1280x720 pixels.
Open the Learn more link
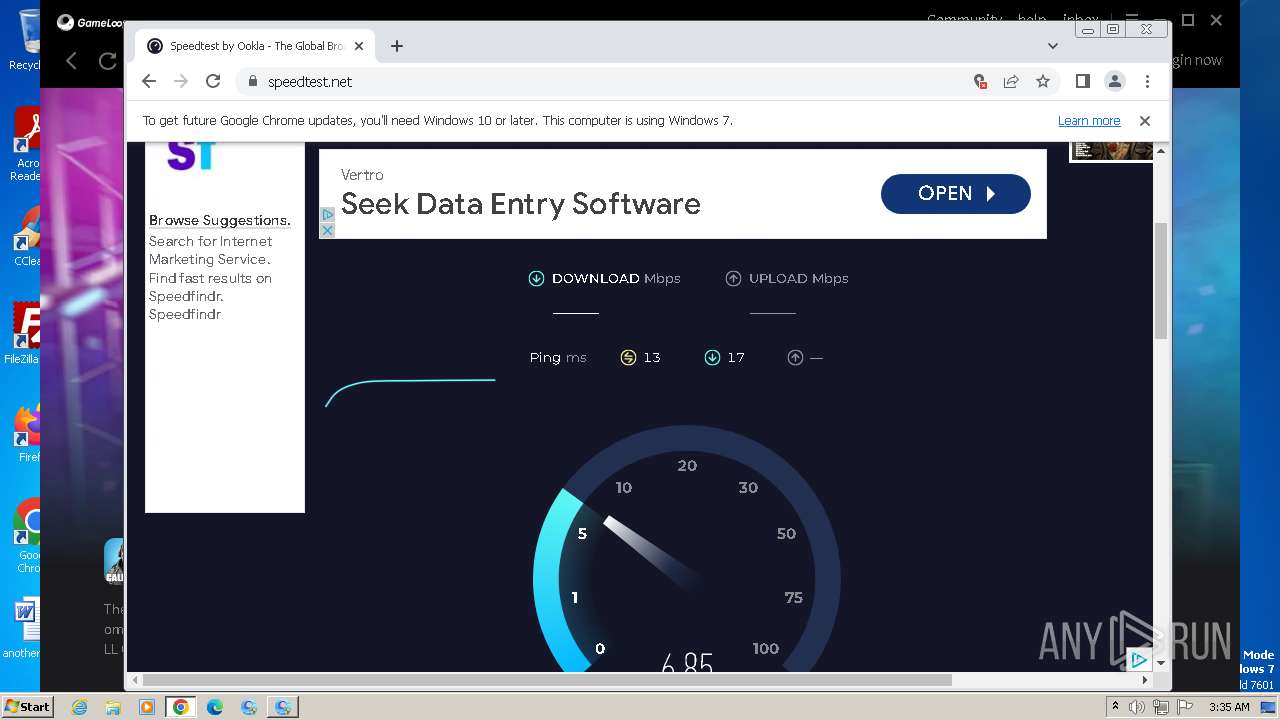pyautogui.click(x=1089, y=121)
